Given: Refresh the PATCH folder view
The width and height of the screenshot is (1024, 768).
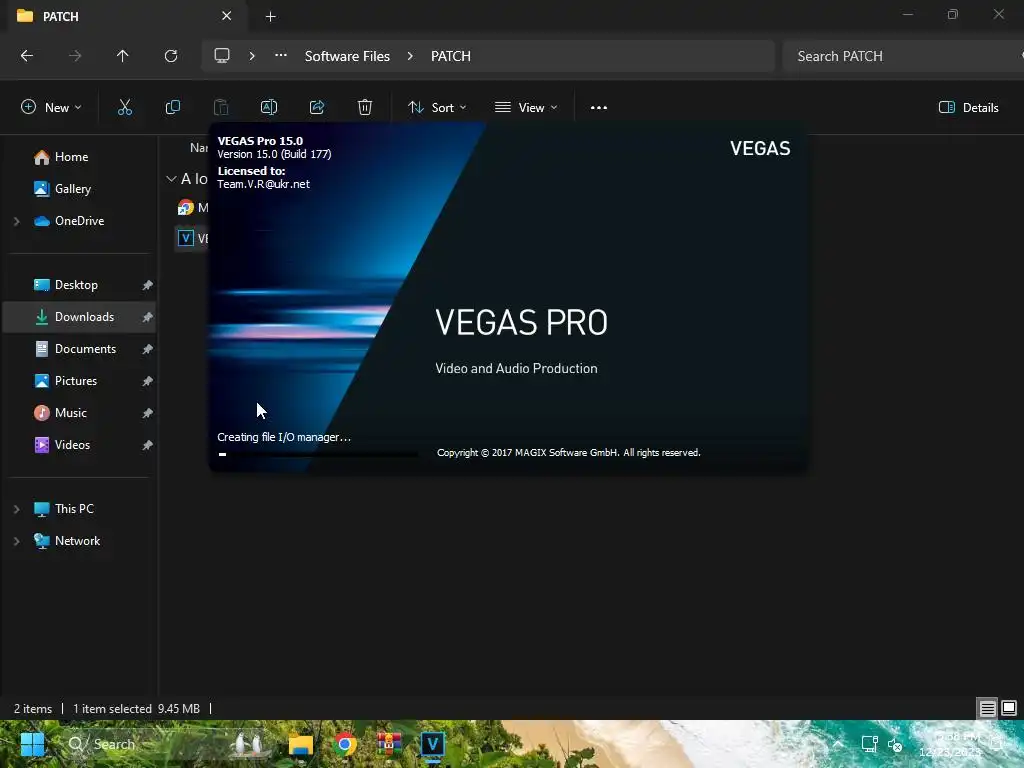Looking at the screenshot, I should [171, 56].
